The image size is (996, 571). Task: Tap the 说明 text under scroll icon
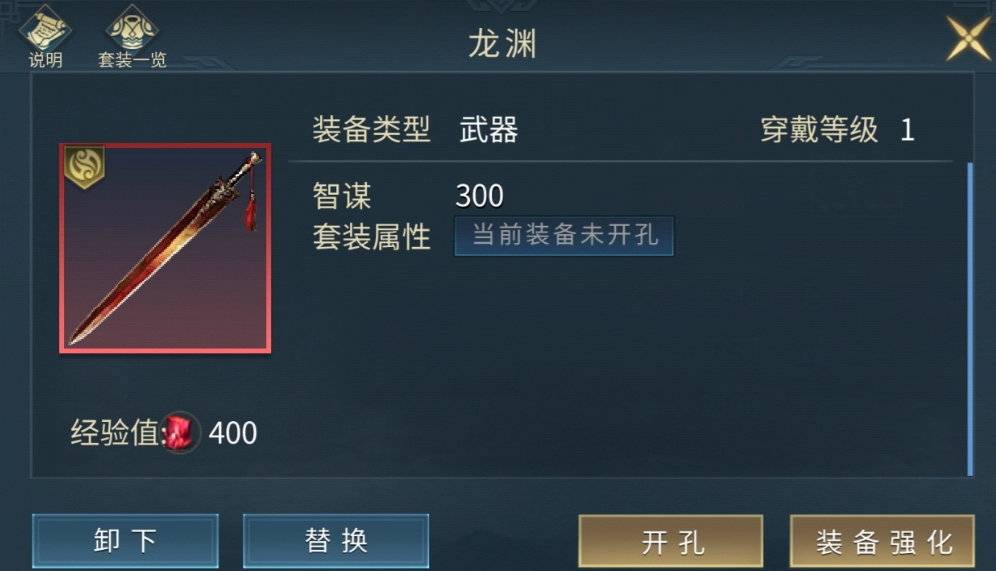point(45,60)
